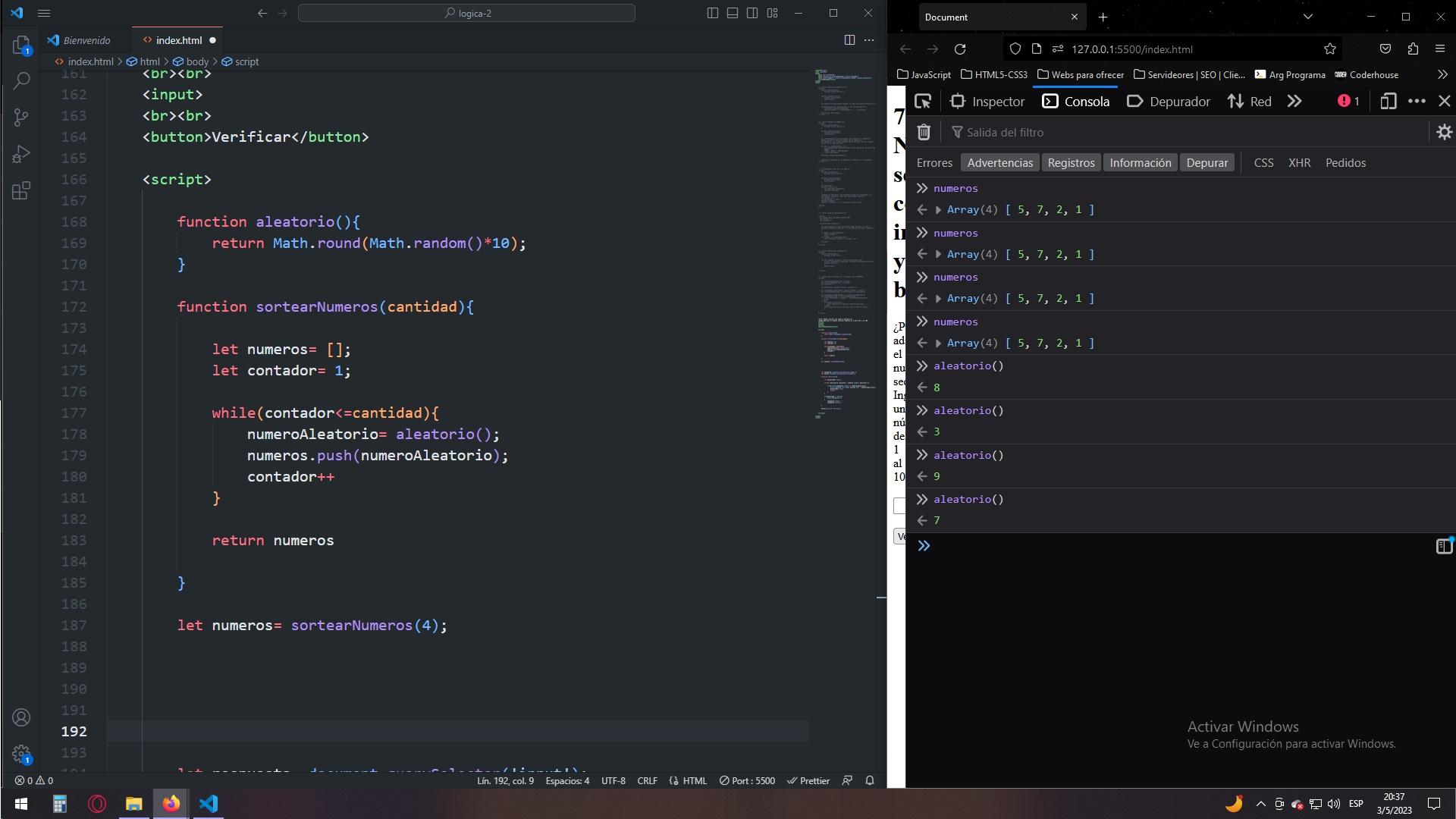Click the Extensions sidebar icon

pyautogui.click(x=22, y=190)
